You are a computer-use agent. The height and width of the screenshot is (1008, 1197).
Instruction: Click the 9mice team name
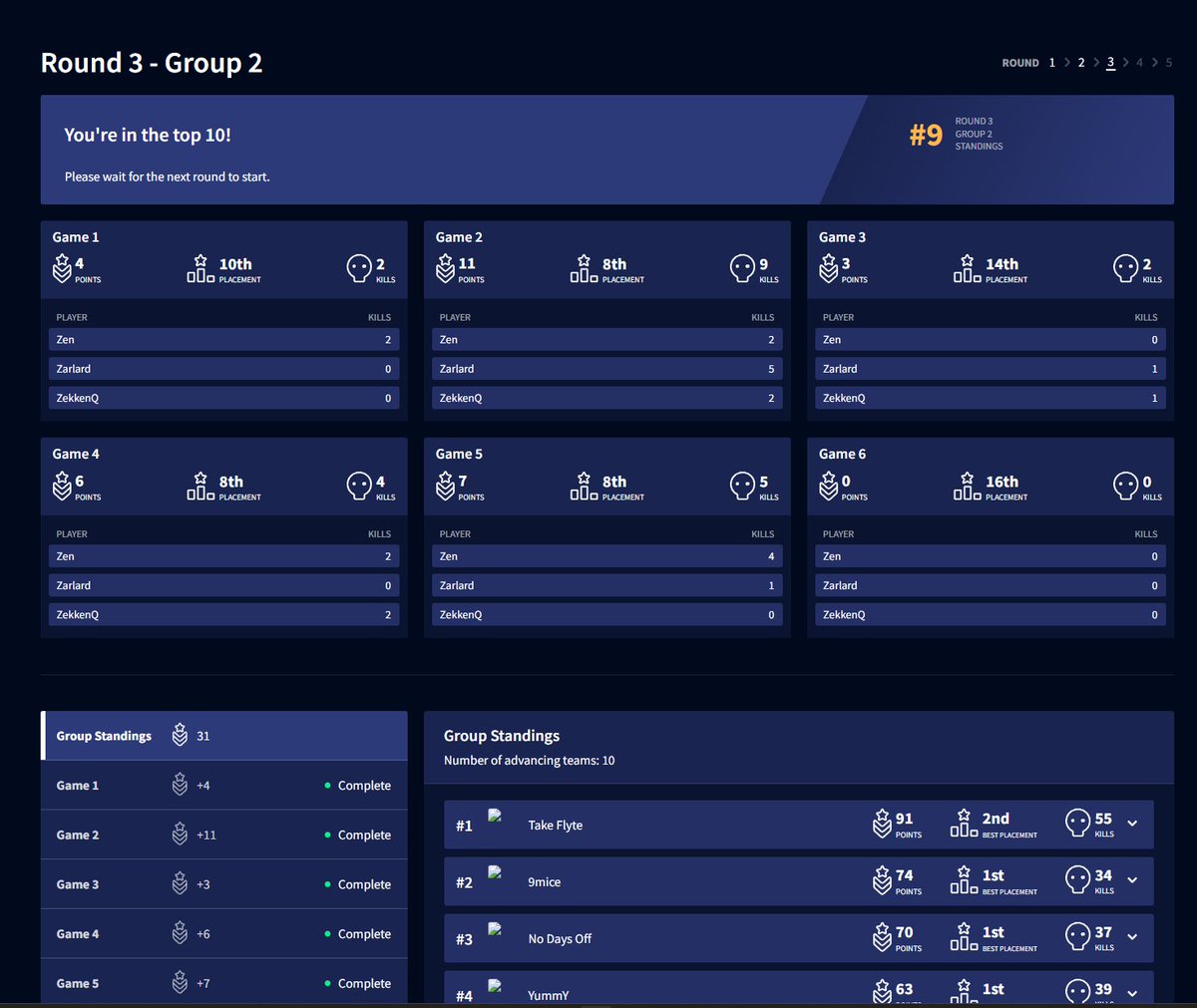point(545,882)
